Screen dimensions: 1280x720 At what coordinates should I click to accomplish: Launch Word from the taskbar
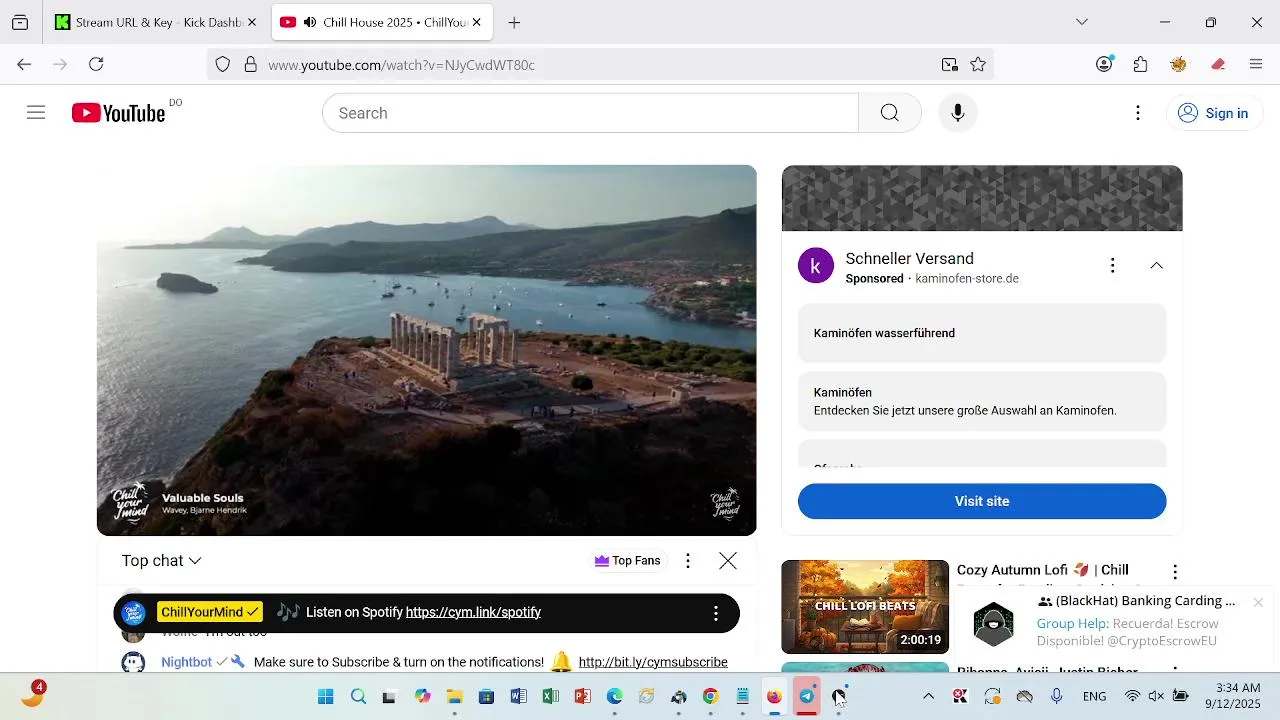518,697
